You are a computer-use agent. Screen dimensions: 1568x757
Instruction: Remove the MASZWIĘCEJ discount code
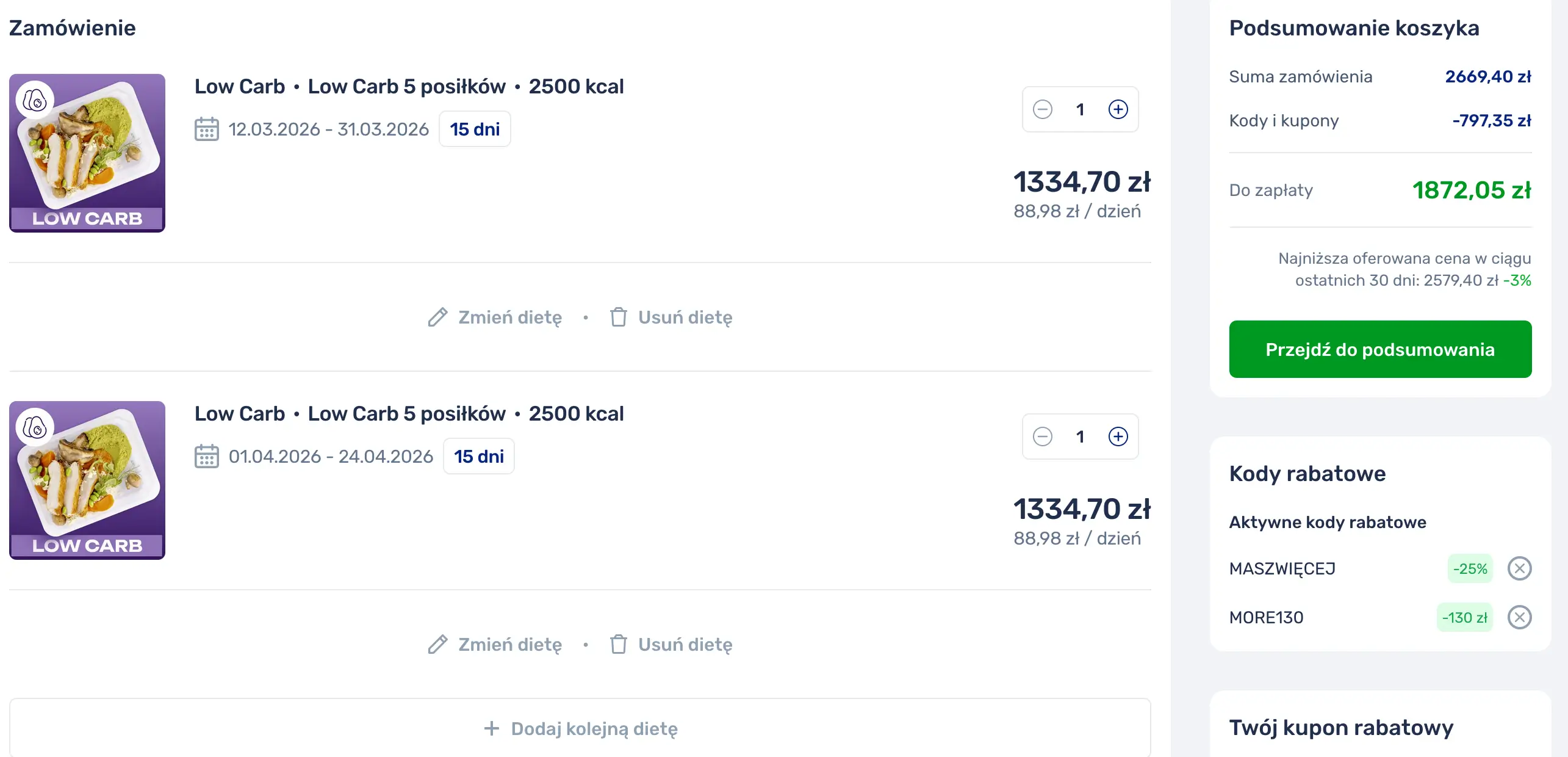[x=1519, y=569]
